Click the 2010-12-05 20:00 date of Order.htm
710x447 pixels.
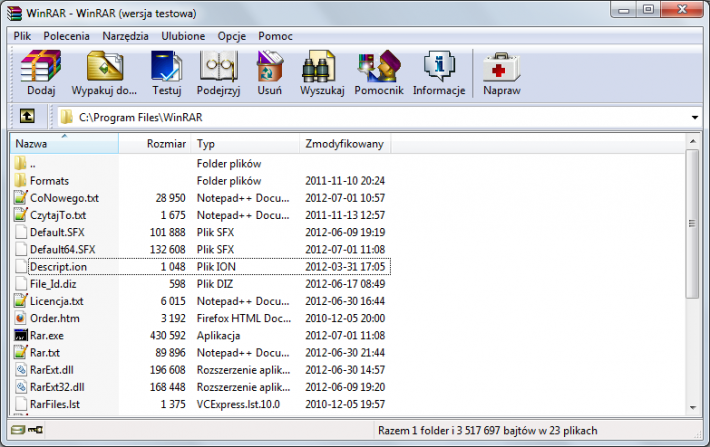tap(345, 318)
